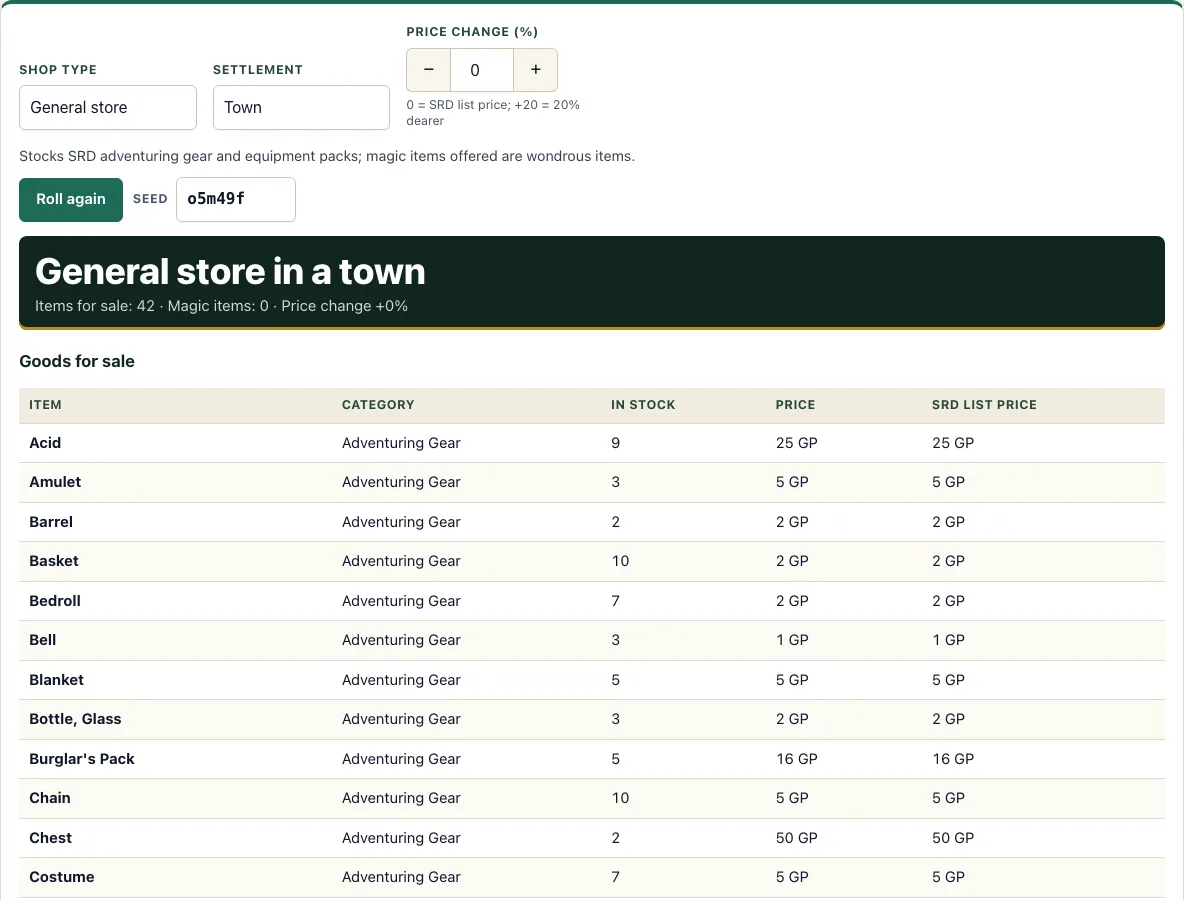Click the Bottle, Glass price 2 GP
1184x900 pixels.
click(x=792, y=719)
